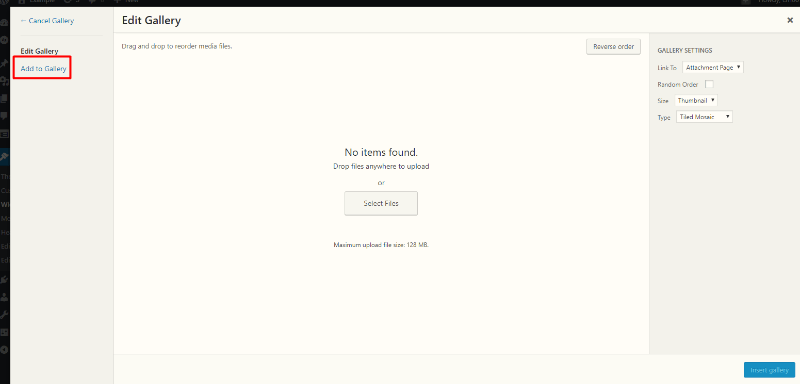Open the Link To dropdown

point(713,67)
